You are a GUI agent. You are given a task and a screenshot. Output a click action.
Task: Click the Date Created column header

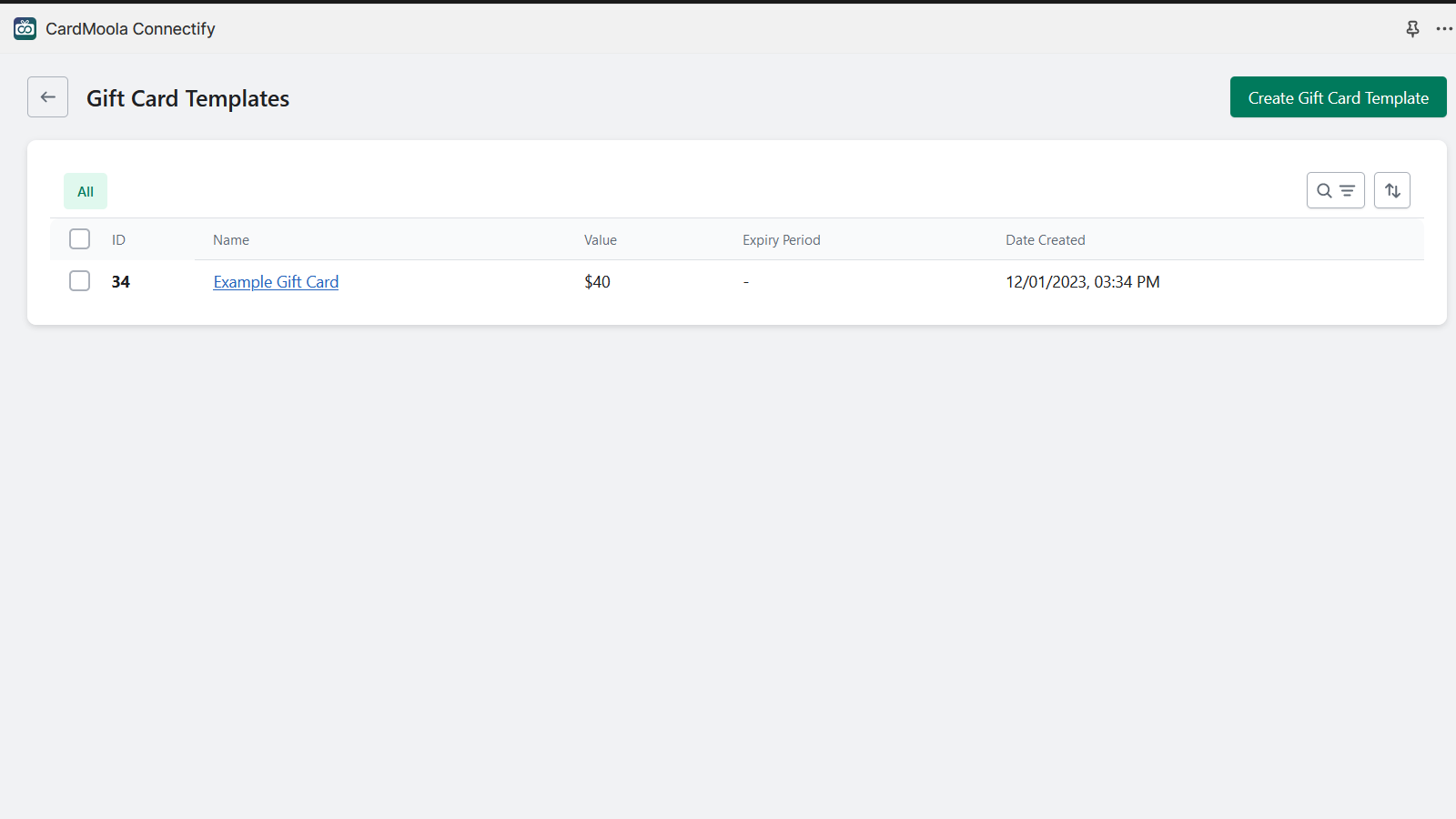(1046, 240)
